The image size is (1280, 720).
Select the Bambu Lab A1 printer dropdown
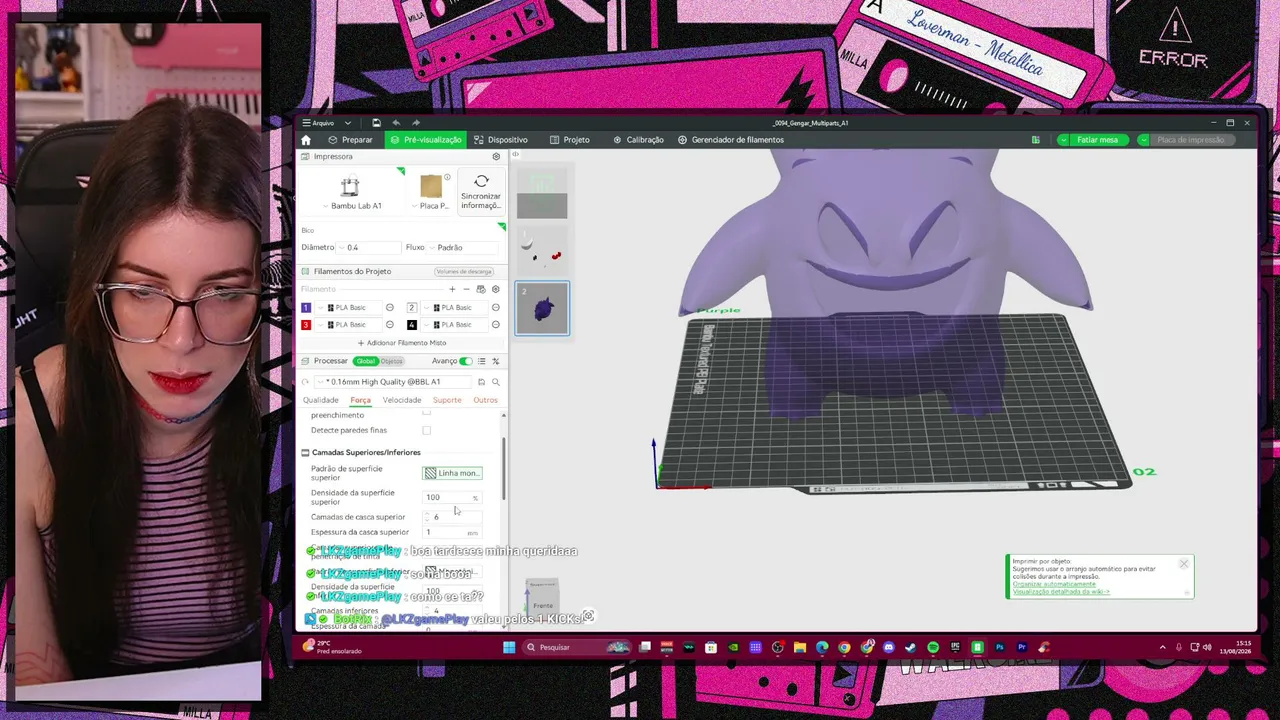(x=350, y=191)
